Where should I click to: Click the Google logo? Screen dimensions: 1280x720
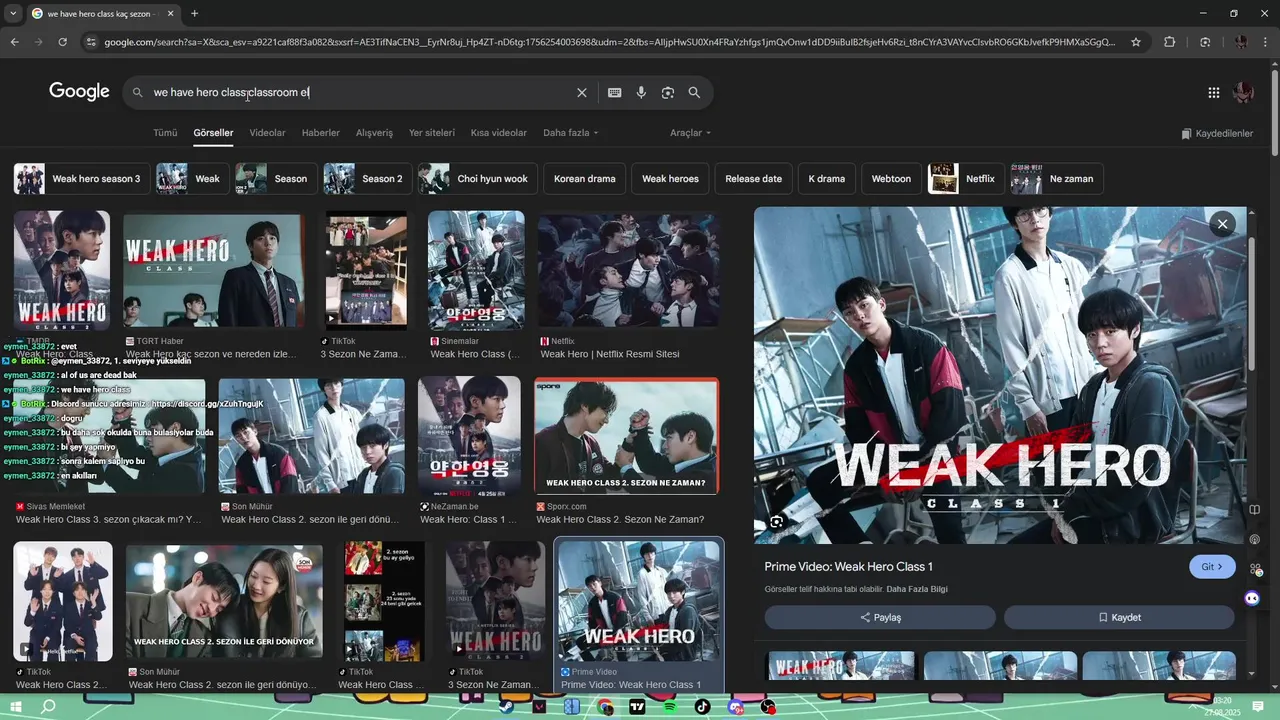pos(79,92)
